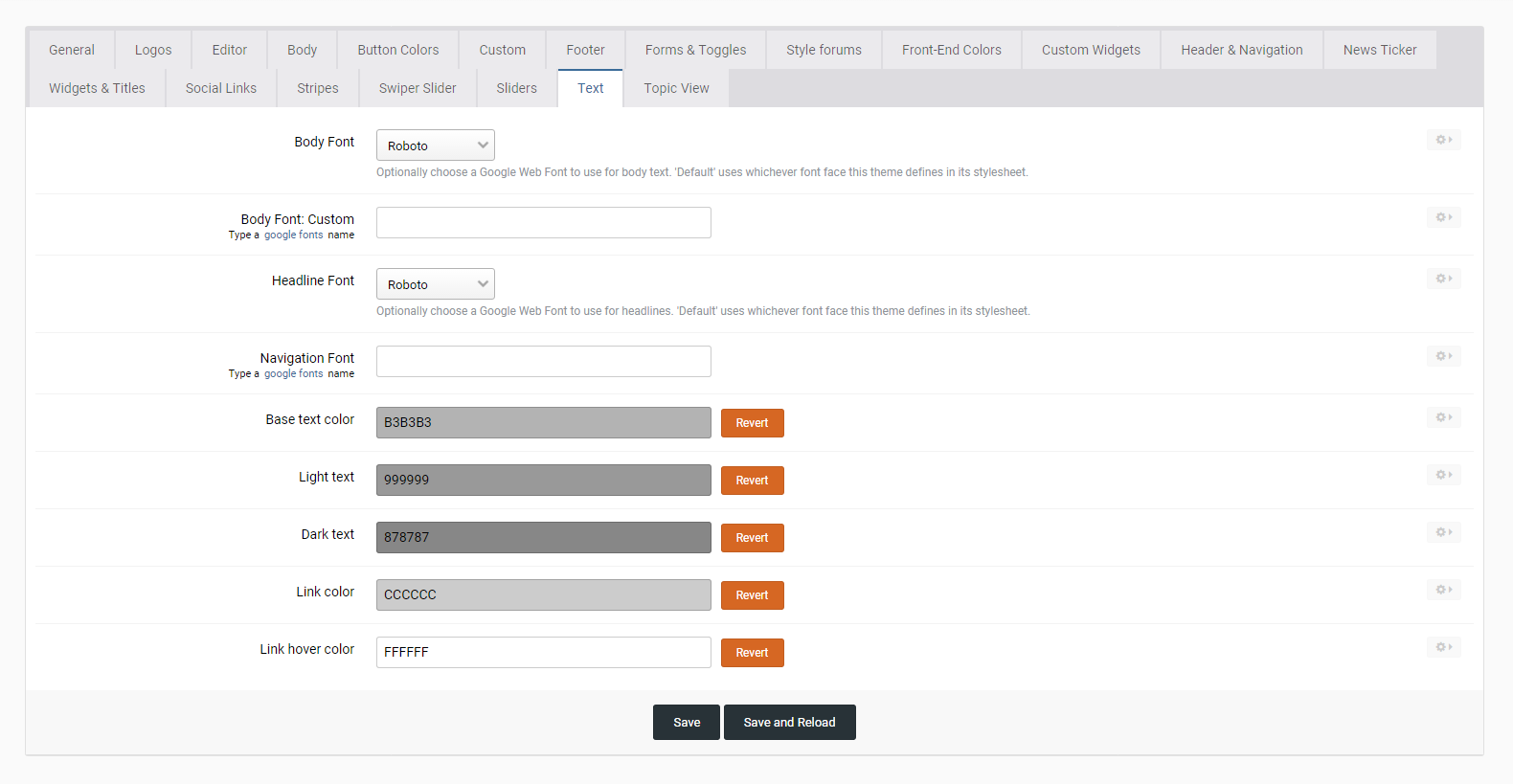Click the gear icon beside Body Font row
This screenshot has width=1513, height=784.
coord(1443,141)
